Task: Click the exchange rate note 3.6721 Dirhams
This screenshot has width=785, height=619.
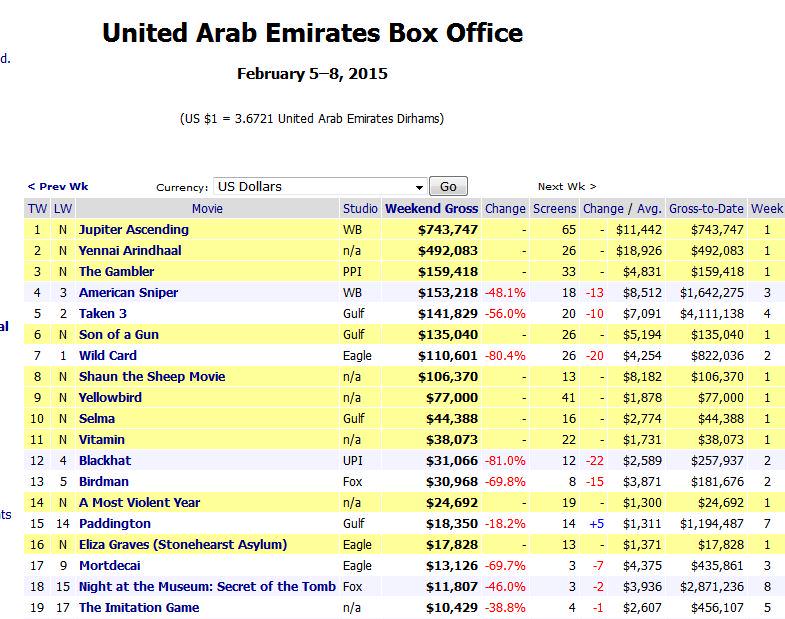Action: coord(312,119)
